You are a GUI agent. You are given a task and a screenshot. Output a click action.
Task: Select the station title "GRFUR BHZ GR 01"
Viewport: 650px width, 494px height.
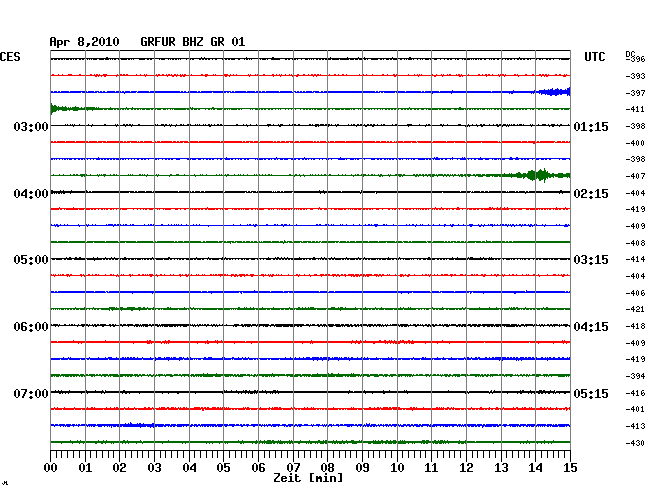[x=193, y=42]
